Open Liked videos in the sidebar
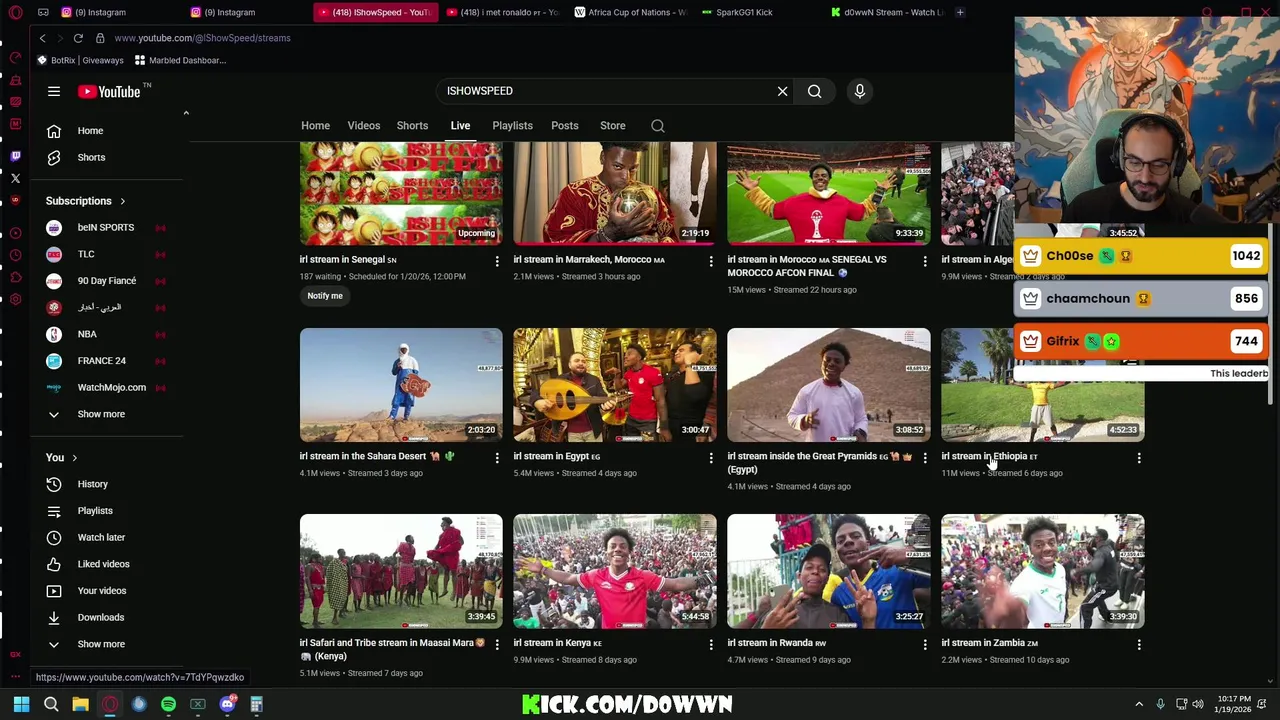 coord(102,564)
